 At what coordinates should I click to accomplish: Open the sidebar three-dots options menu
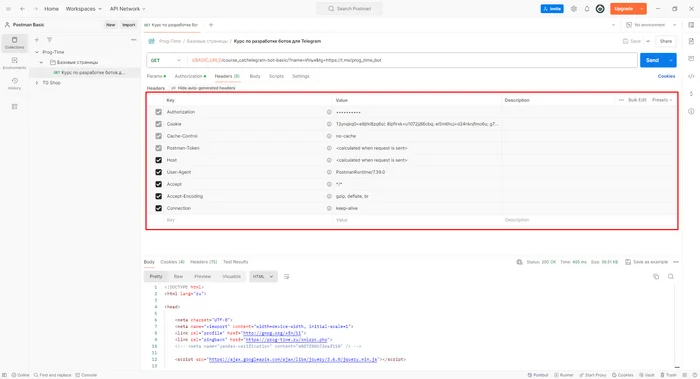[133, 40]
